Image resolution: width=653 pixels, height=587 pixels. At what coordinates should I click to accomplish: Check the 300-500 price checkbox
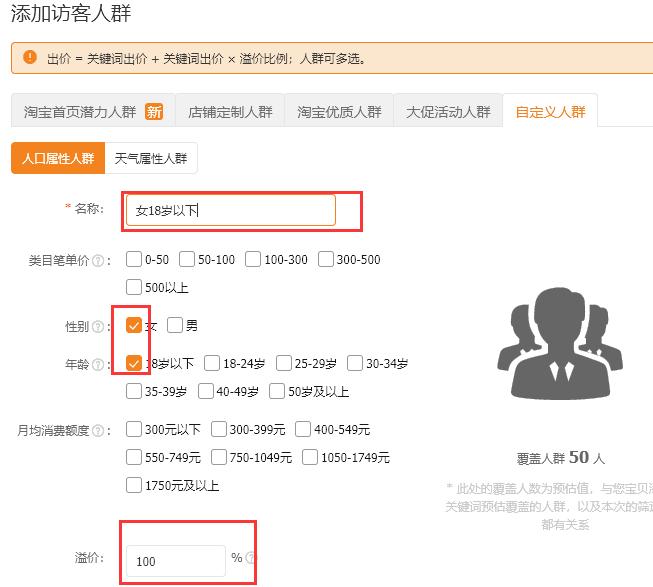pyautogui.click(x=326, y=259)
